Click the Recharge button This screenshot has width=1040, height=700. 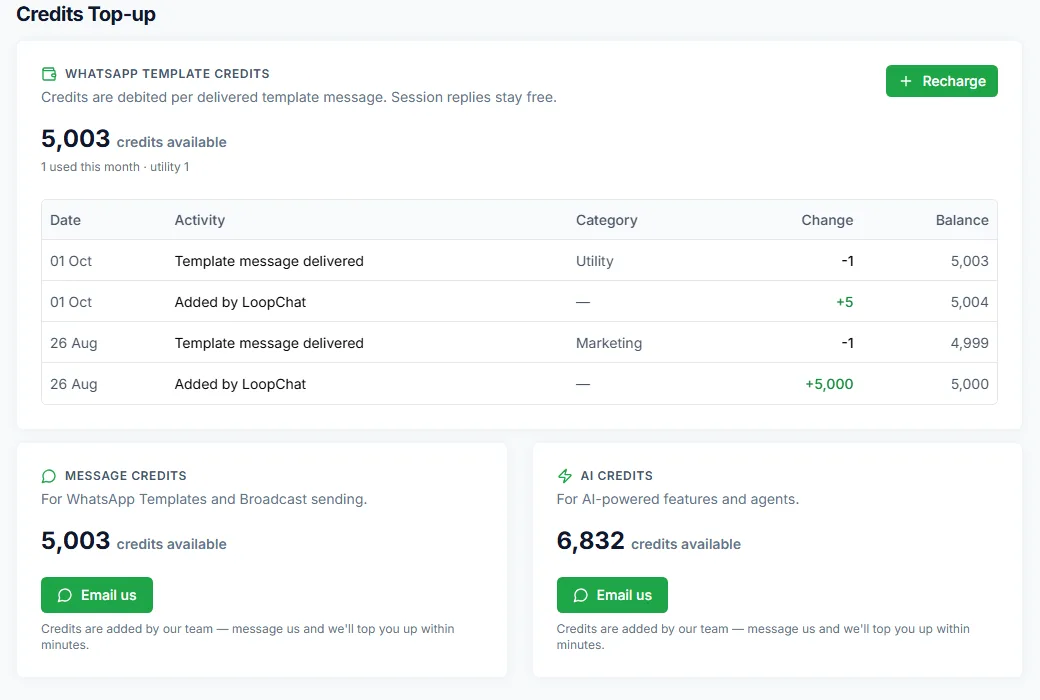[x=941, y=81]
